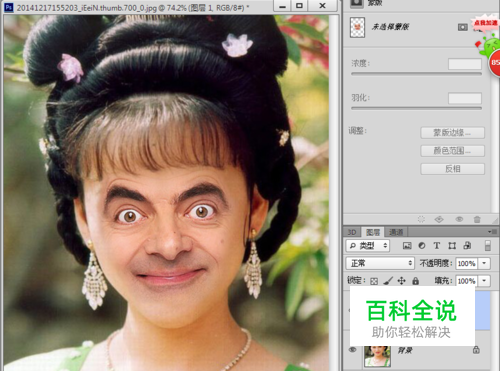
Task: Click the Opacity (不透明度) 100% field
Action: [466, 264]
